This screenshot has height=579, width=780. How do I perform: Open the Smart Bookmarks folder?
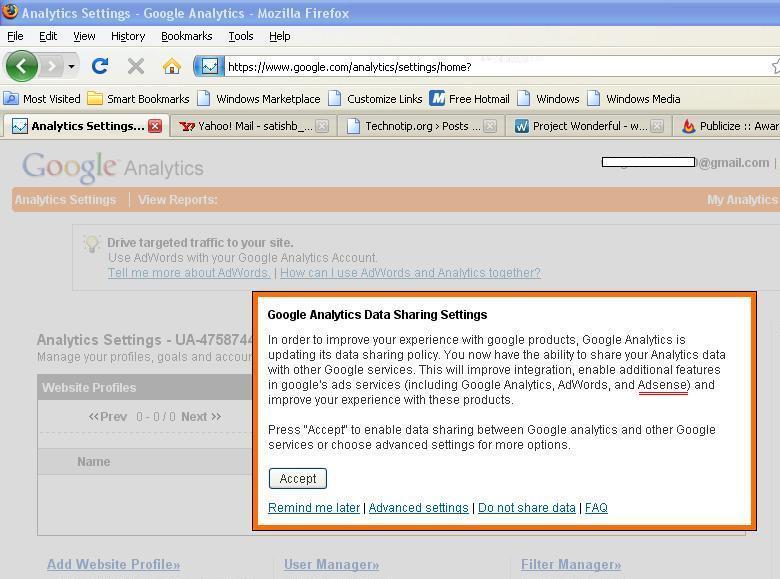(x=138, y=99)
